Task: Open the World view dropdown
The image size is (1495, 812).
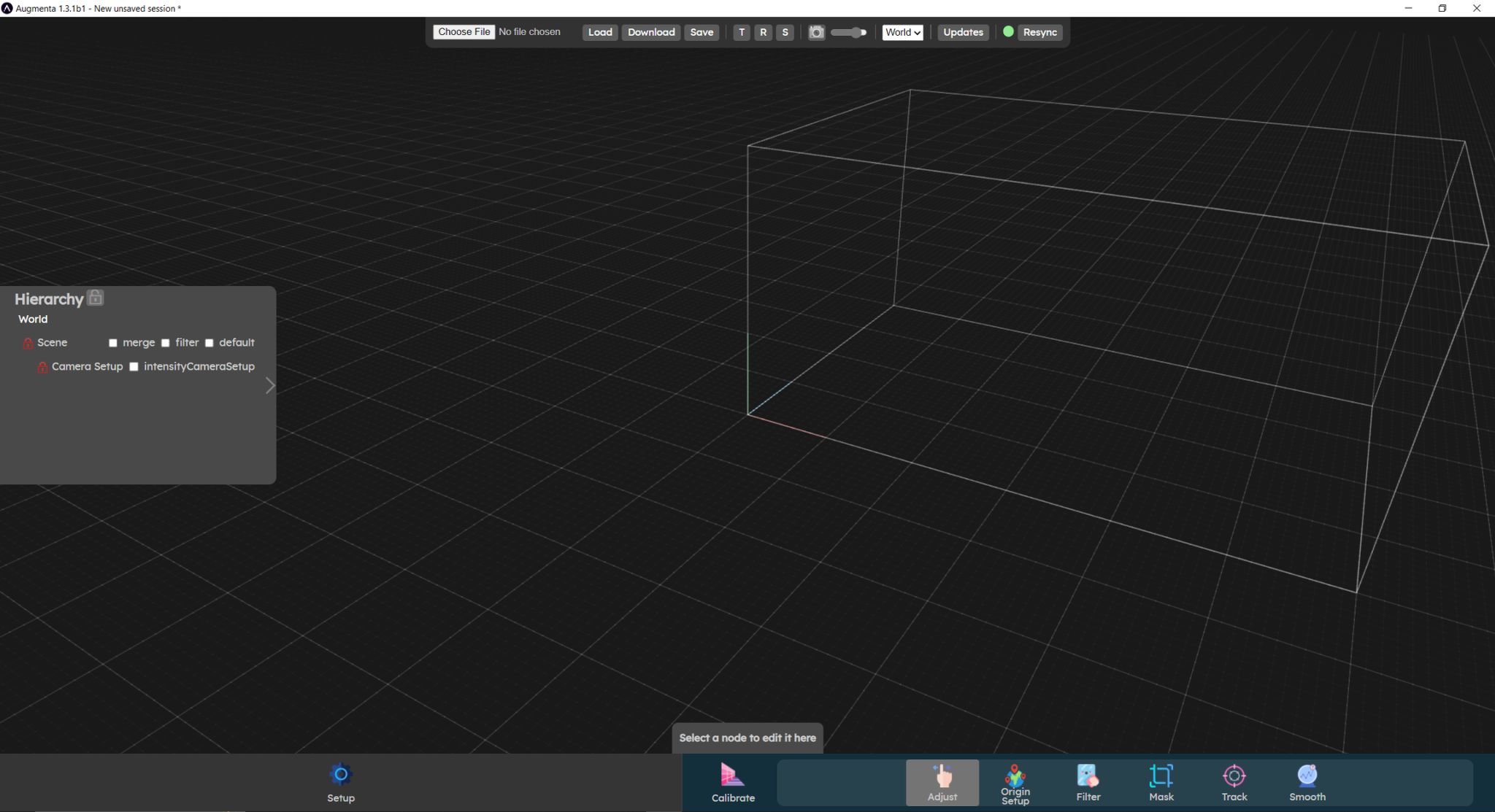Action: click(x=902, y=32)
